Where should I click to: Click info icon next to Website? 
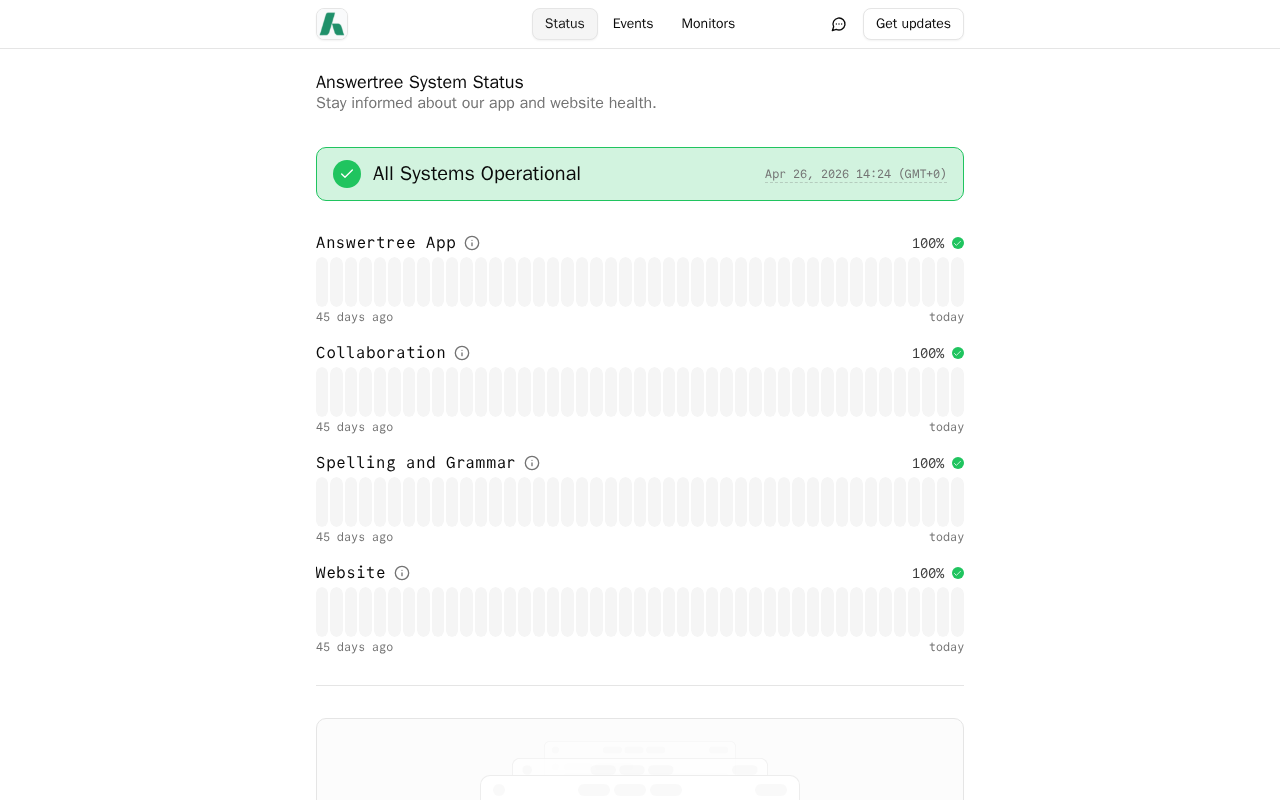point(402,573)
